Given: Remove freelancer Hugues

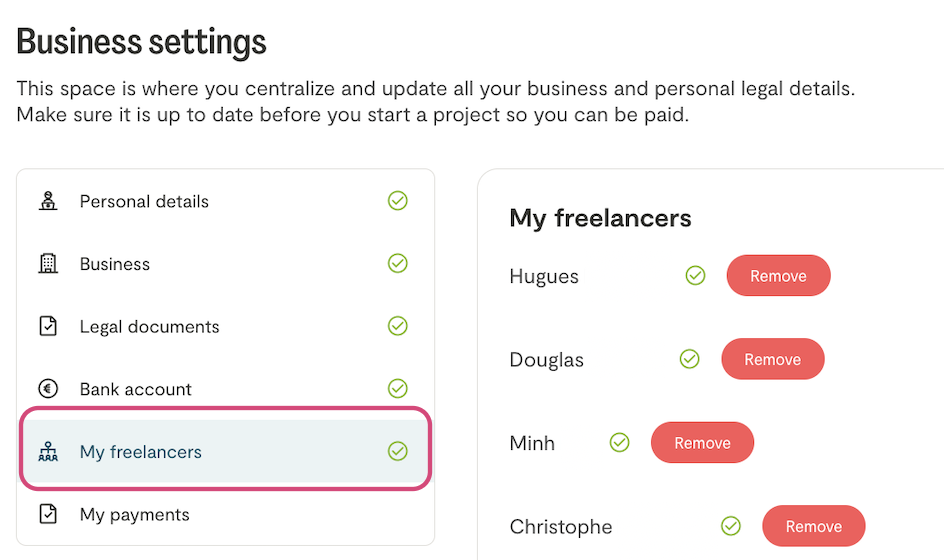Looking at the screenshot, I should pyautogui.click(x=778, y=276).
